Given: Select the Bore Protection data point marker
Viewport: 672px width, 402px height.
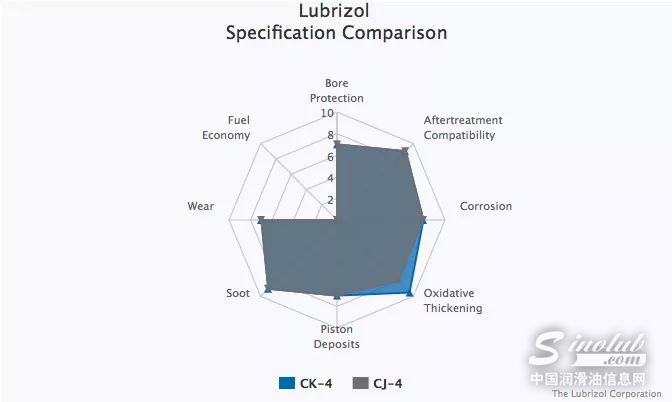Looking at the screenshot, I should (x=337, y=145).
